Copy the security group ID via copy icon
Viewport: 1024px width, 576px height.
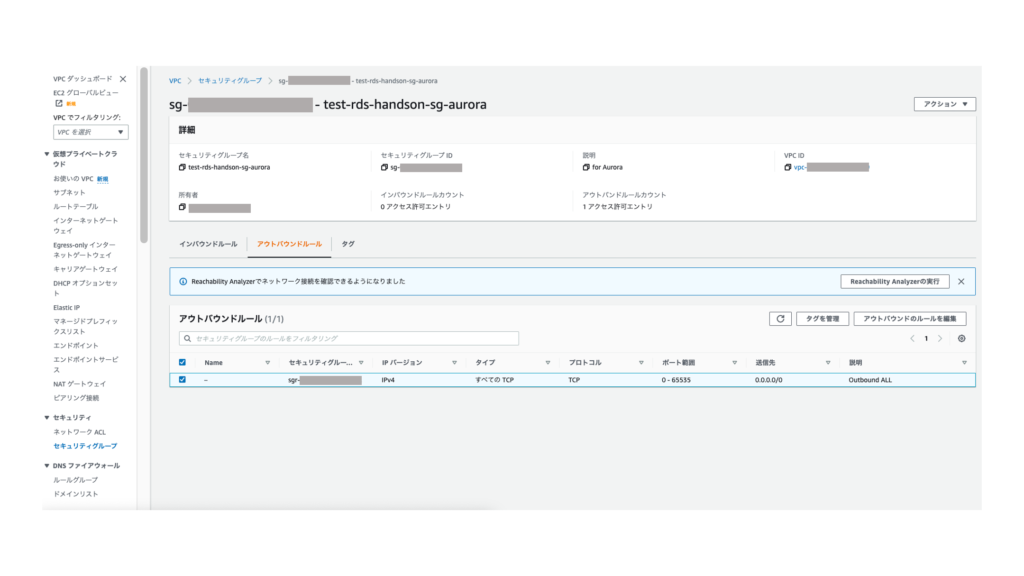(384, 168)
